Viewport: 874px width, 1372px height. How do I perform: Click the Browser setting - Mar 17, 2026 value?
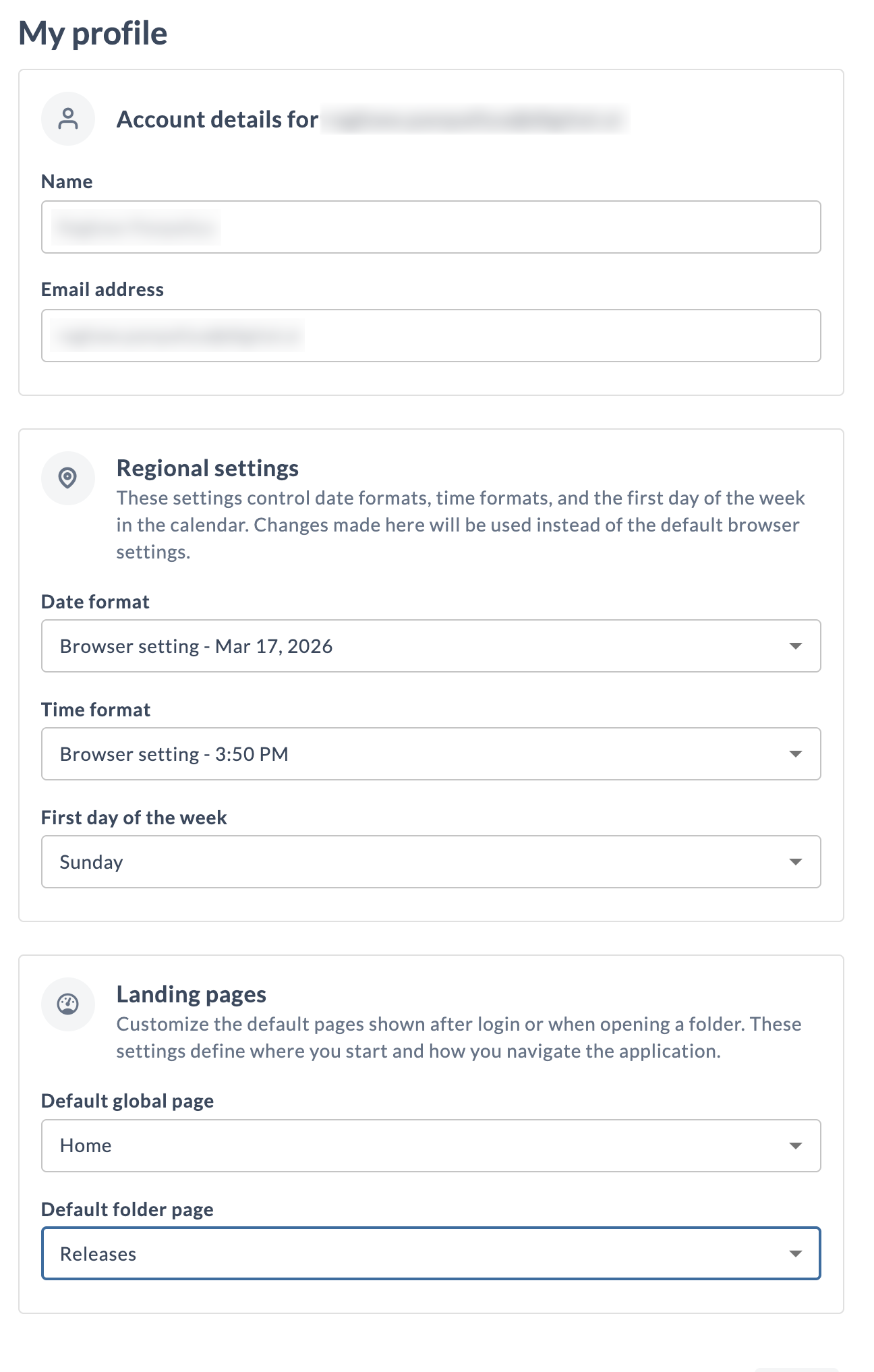[x=196, y=646]
